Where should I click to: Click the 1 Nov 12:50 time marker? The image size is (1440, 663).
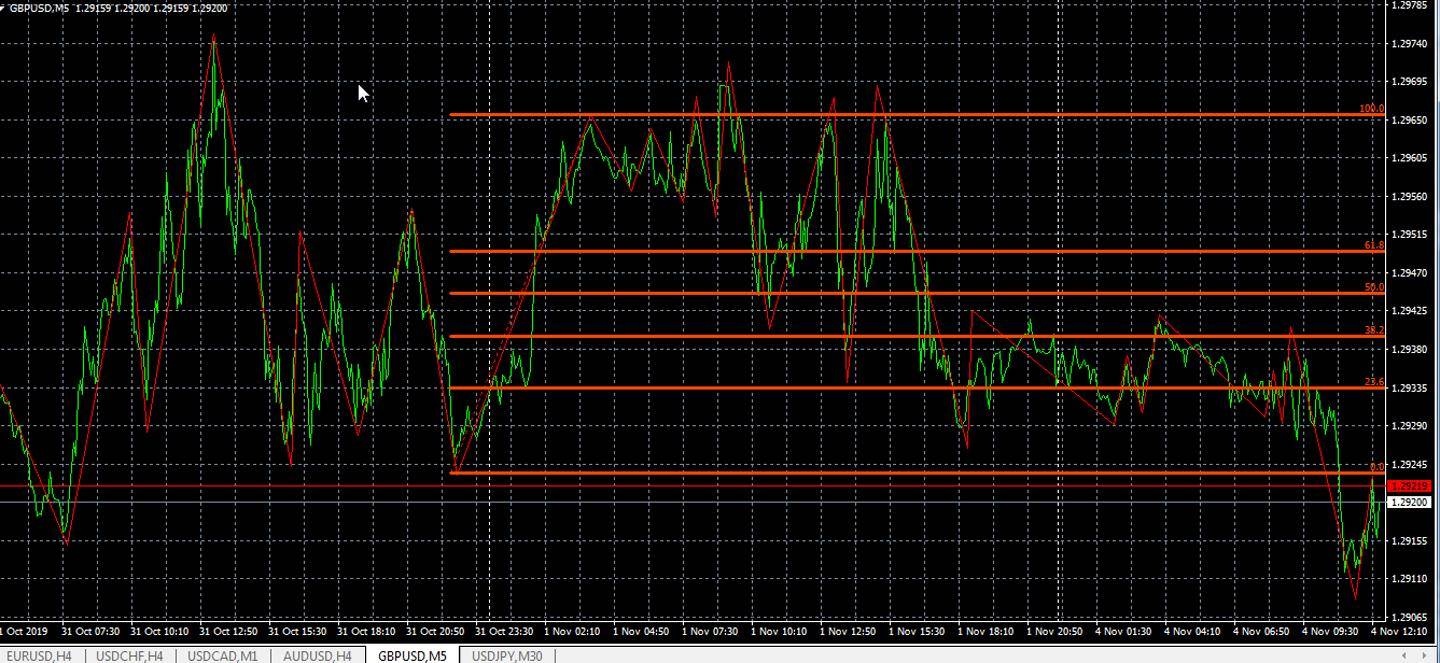[x=848, y=632]
